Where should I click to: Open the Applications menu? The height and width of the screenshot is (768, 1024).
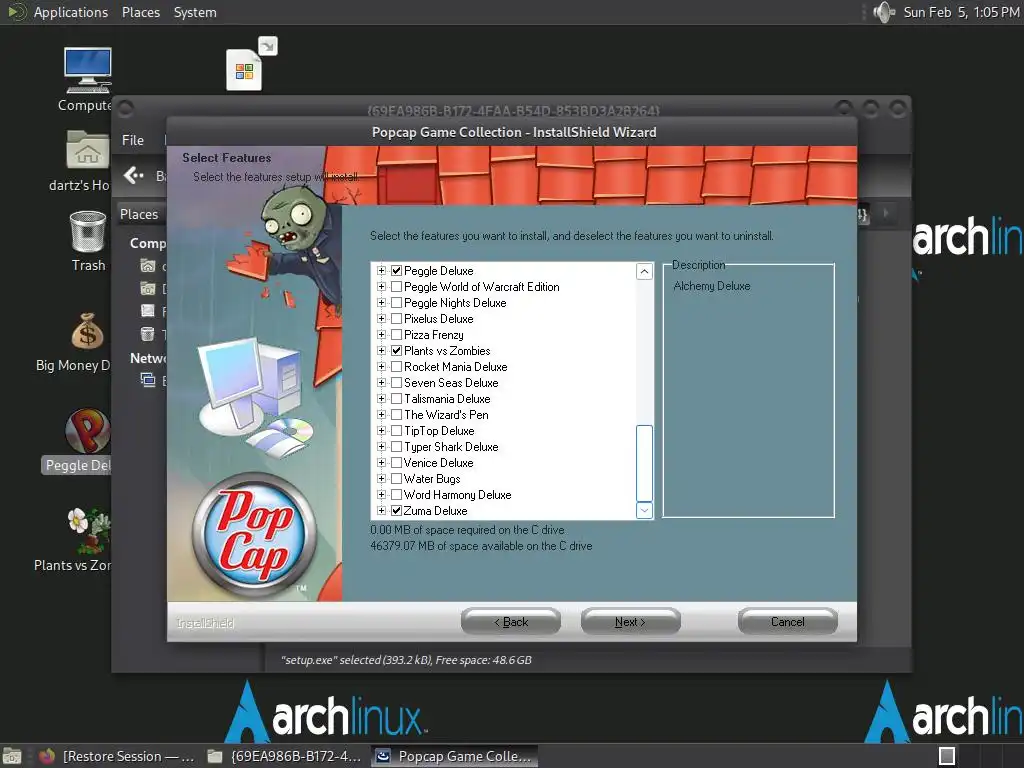pos(71,12)
